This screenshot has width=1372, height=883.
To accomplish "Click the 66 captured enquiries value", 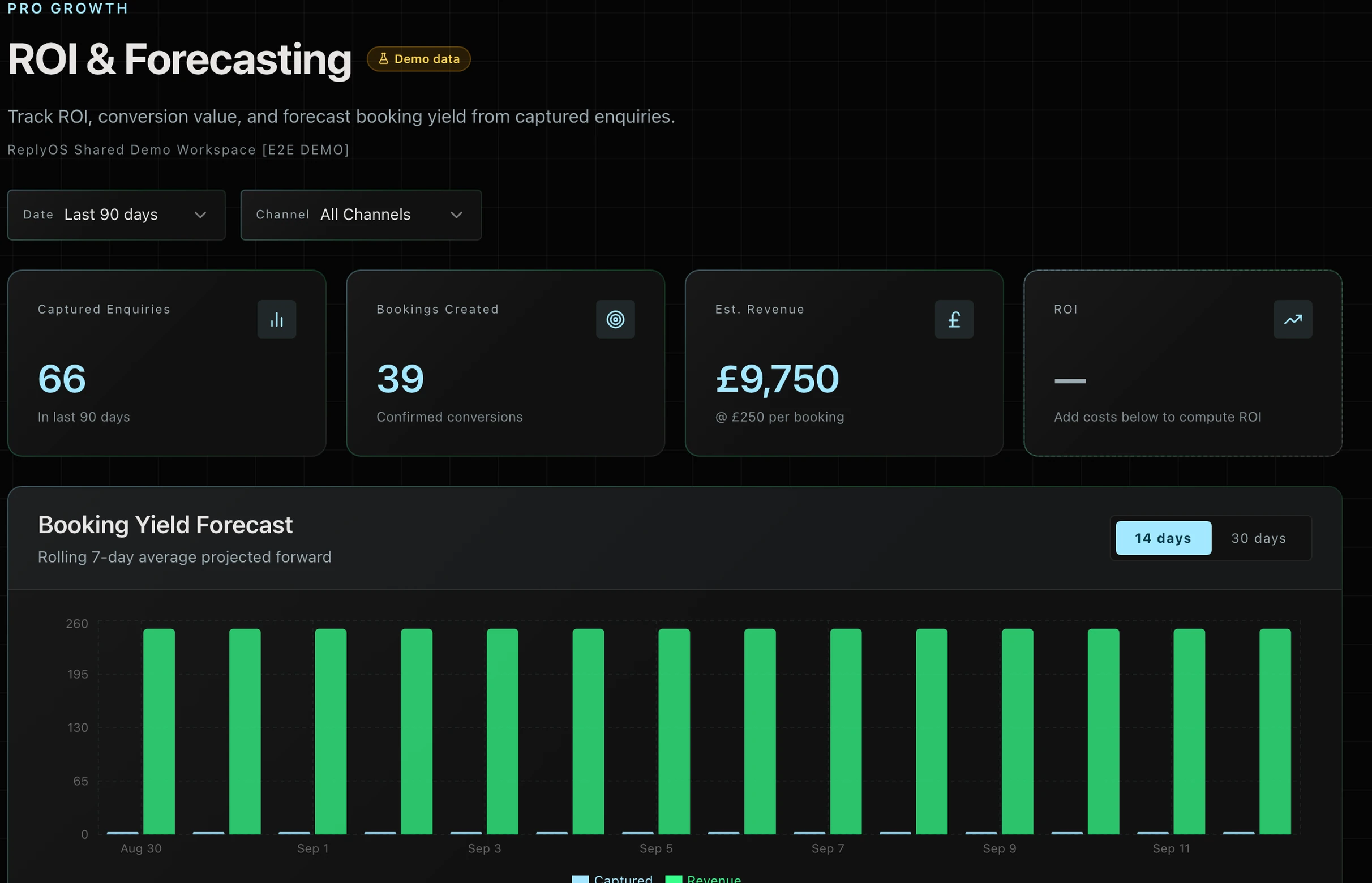I will coord(62,379).
